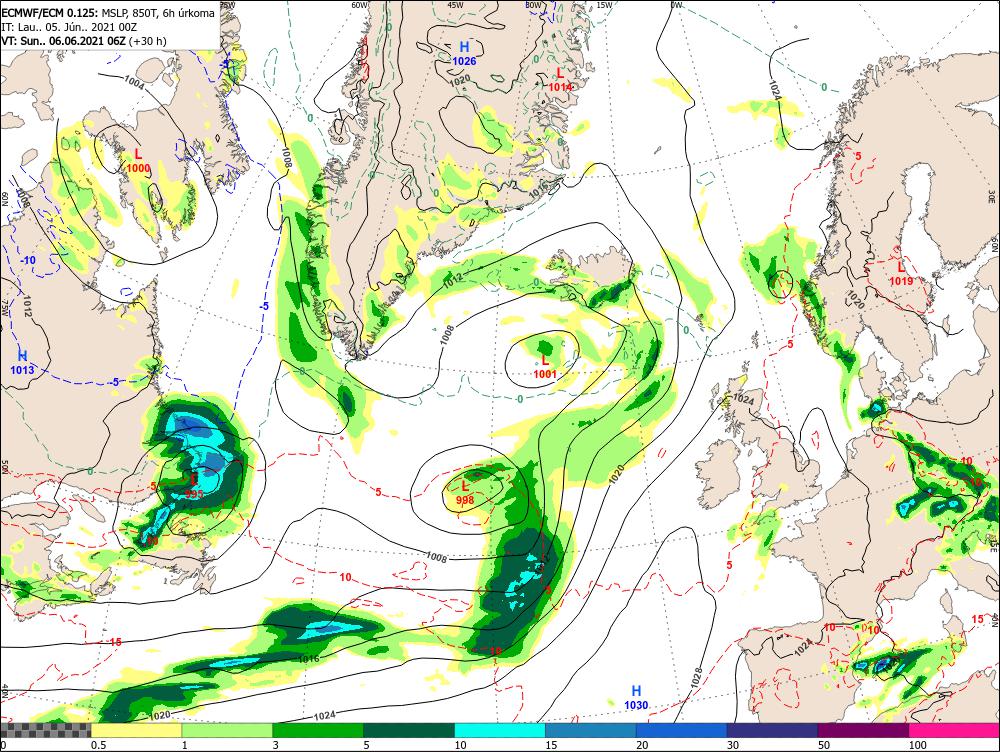
Task: Click the purple 50–100 mm legend swatch
Action: (x=864, y=730)
